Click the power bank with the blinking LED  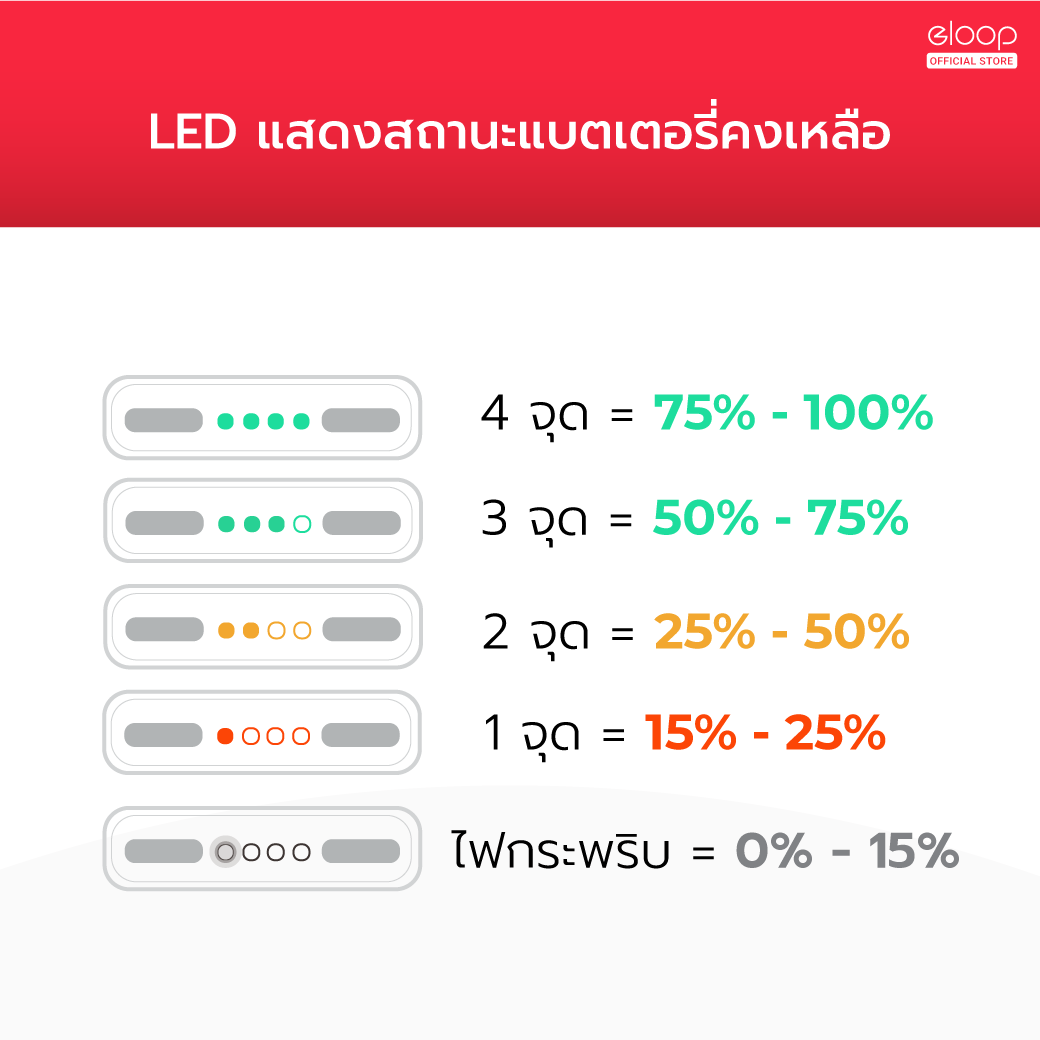262,851
